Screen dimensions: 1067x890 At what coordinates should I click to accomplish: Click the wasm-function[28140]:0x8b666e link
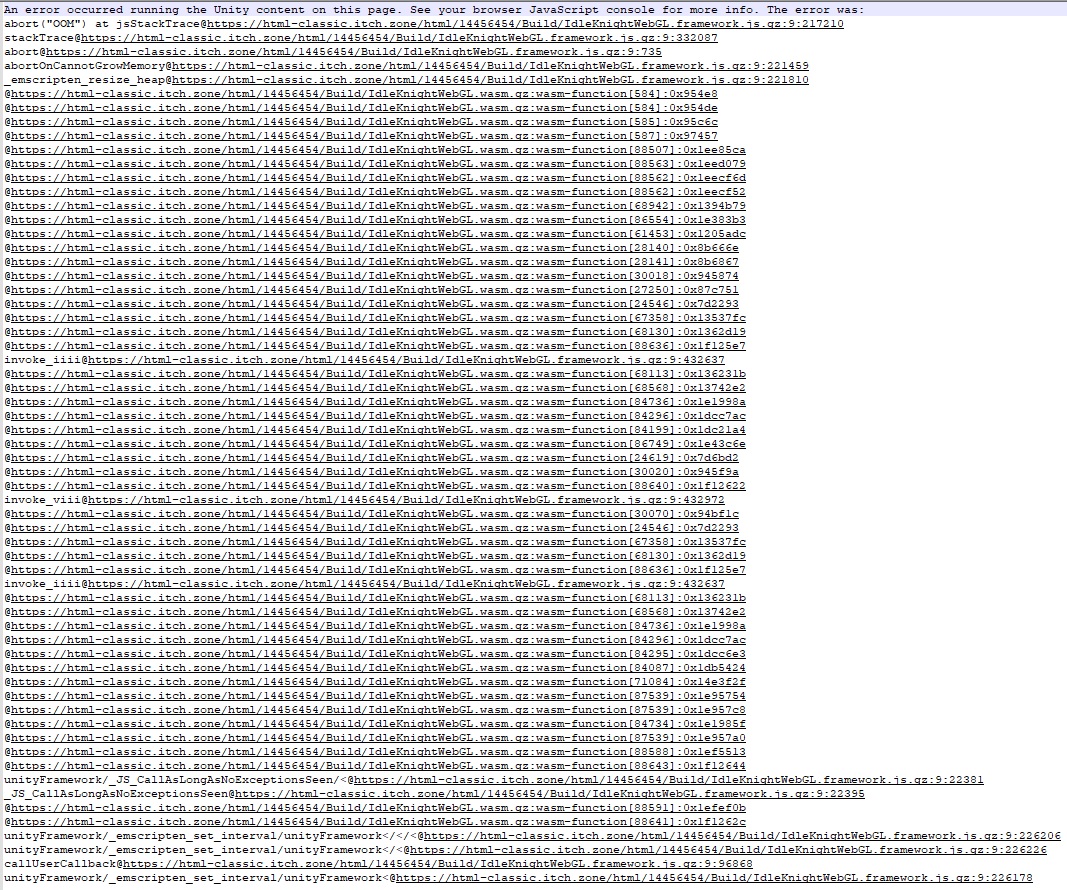point(375,248)
